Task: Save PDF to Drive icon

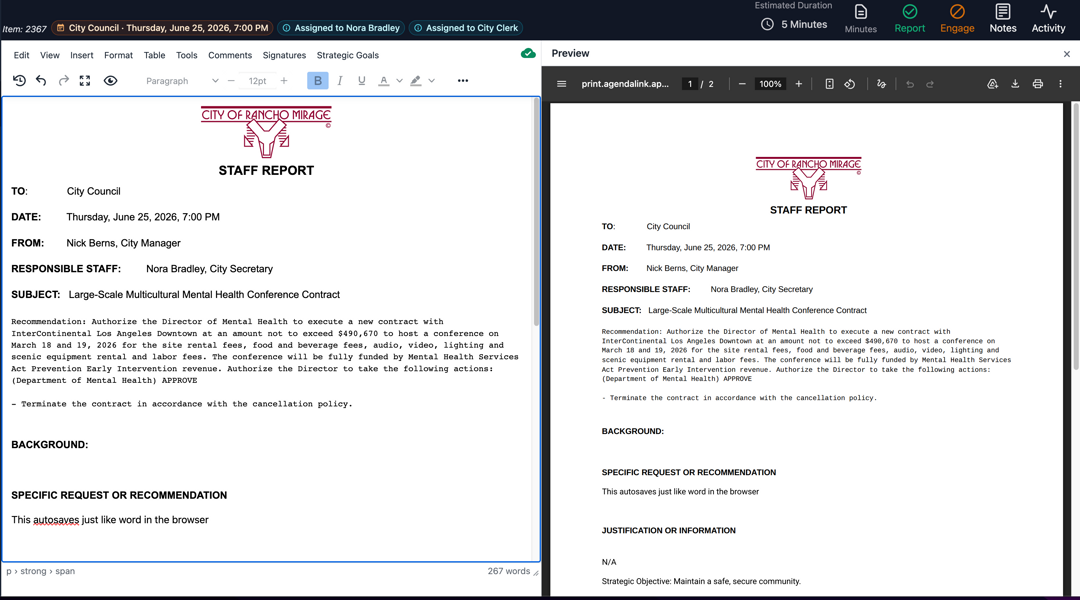Action: 993,84
